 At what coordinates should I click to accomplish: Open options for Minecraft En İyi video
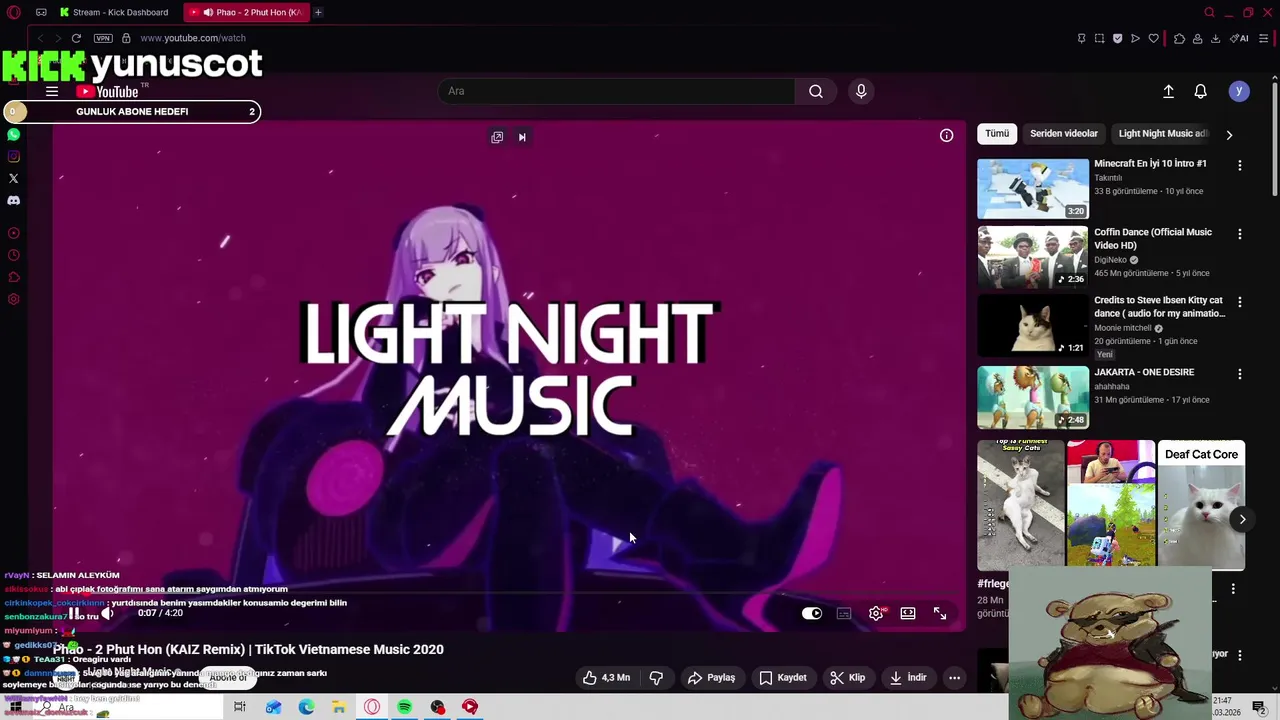coord(1240,165)
